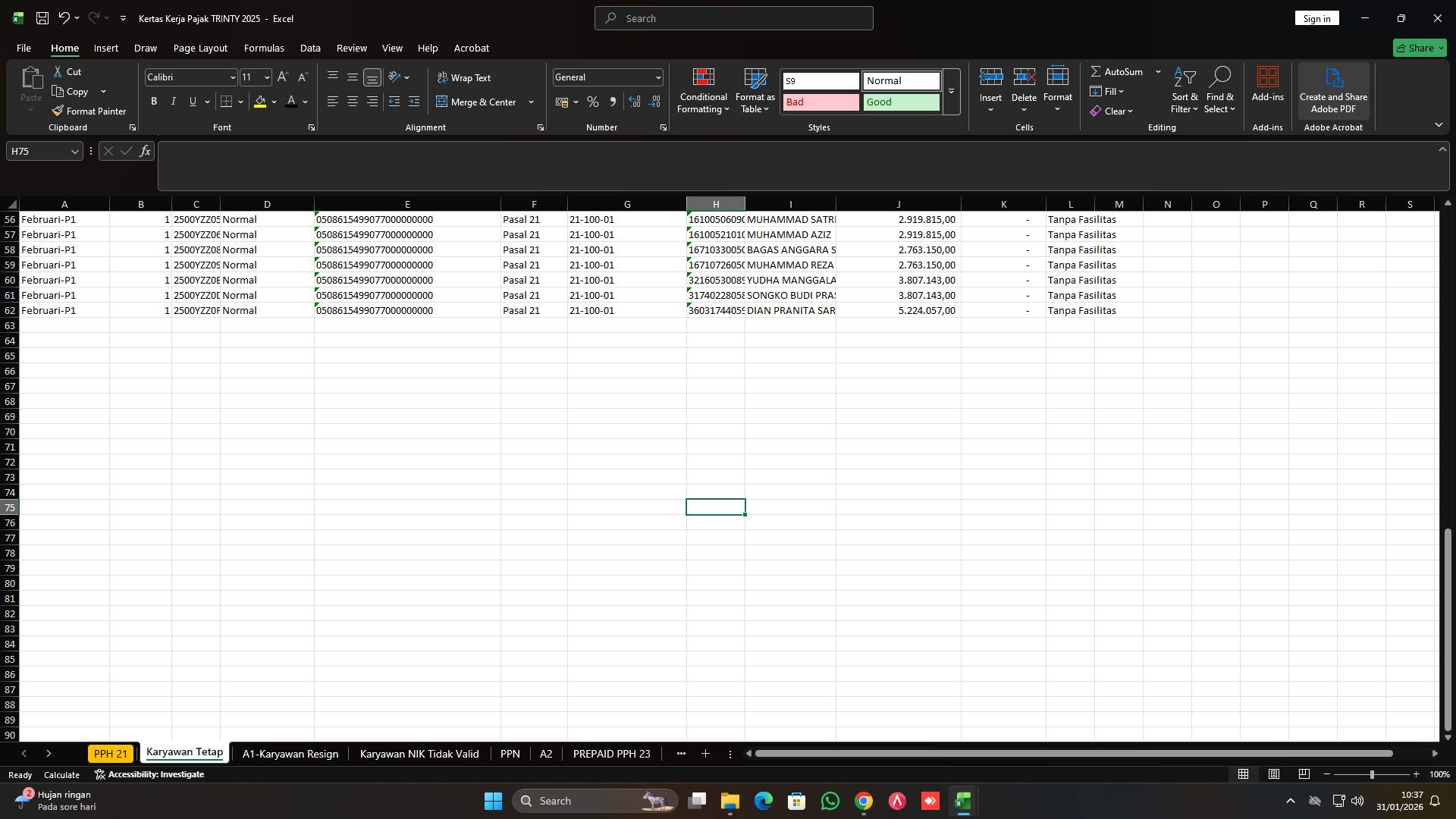Open Conditional Formatting options

(703, 89)
